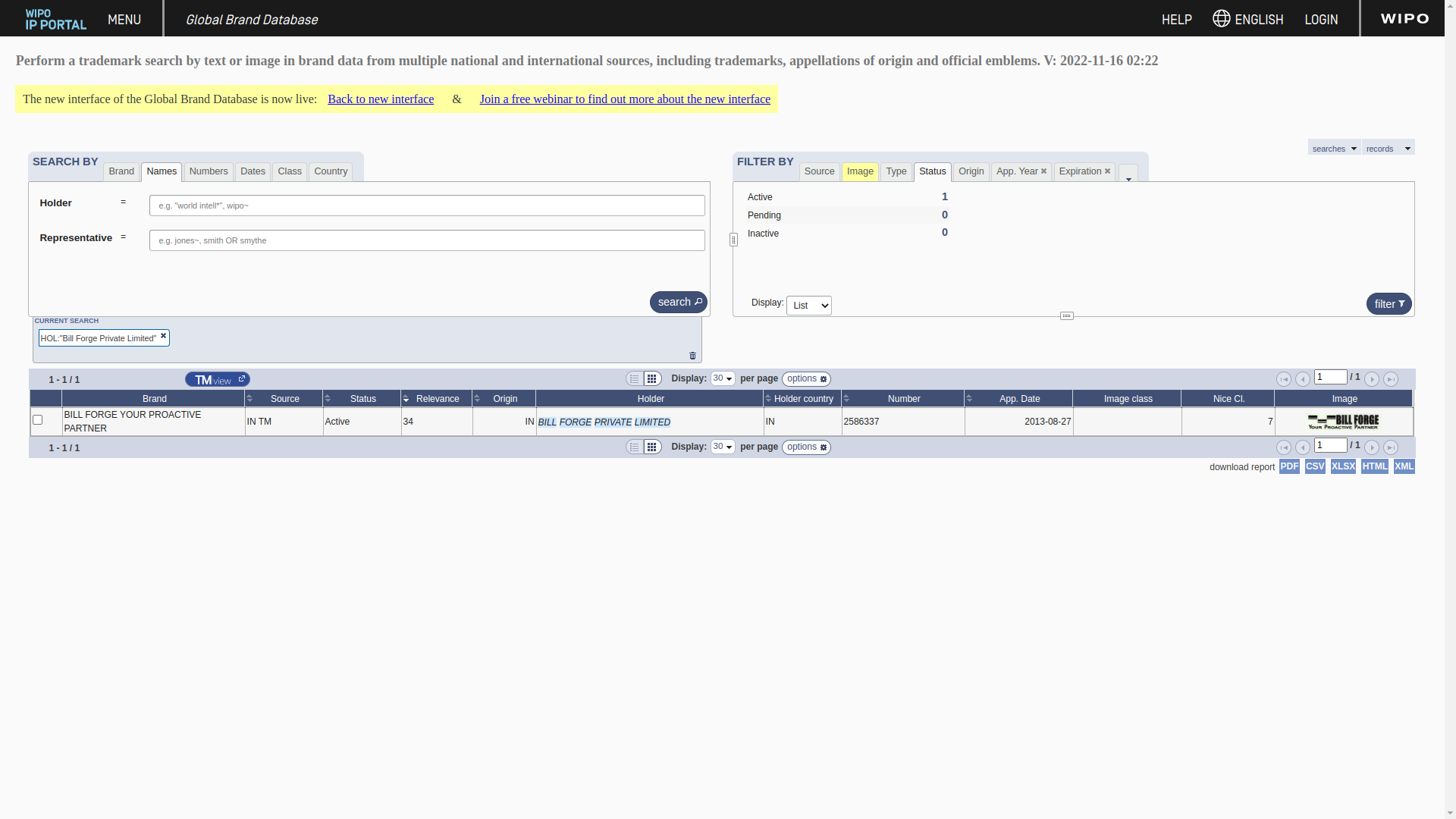This screenshot has width=1456, height=819.
Task: Tick the checkbox for the BILL FORGE row
Action: pos(37,419)
